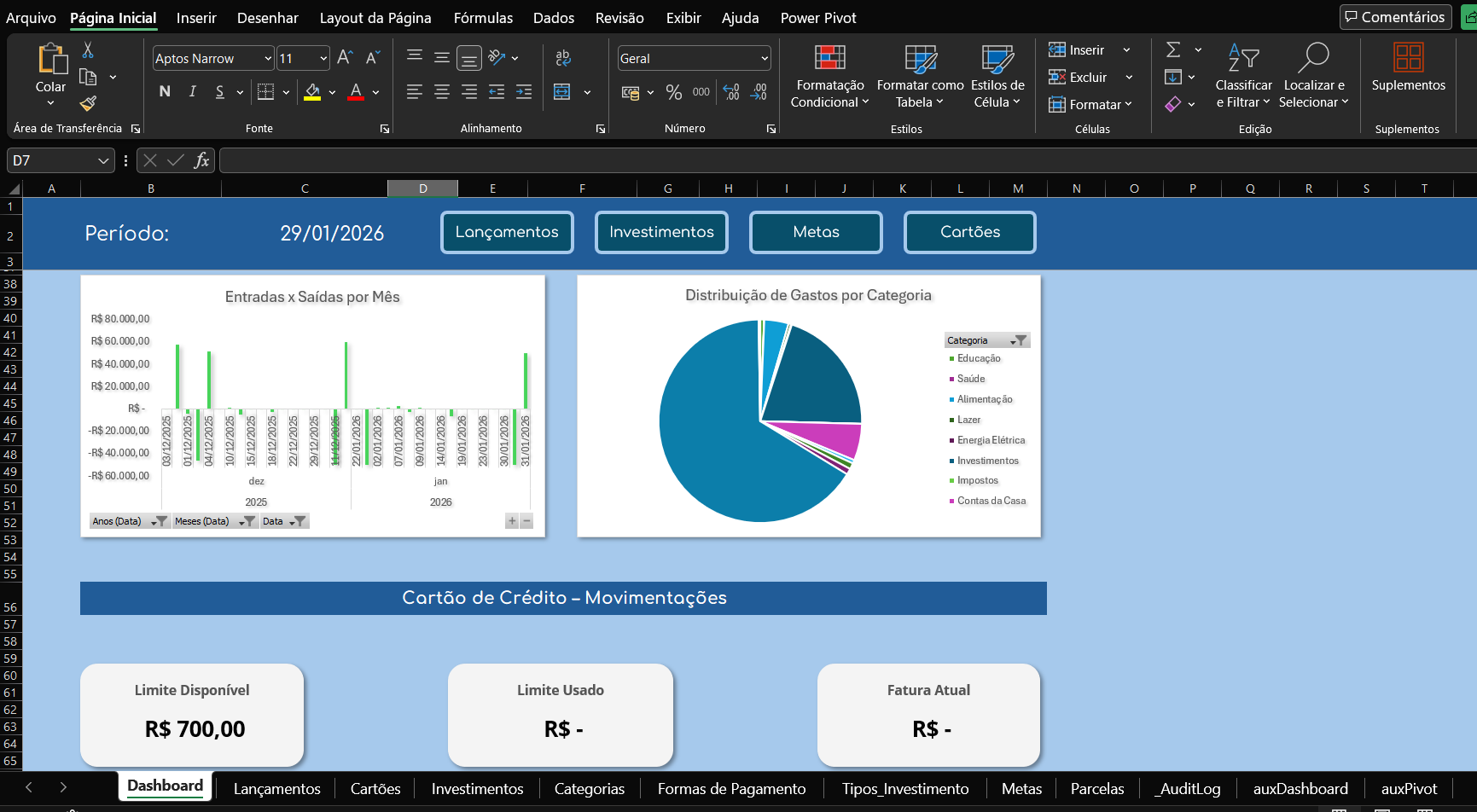Click the Fill down icon in Edição
This screenshot has width=1477, height=812.
click(1173, 78)
